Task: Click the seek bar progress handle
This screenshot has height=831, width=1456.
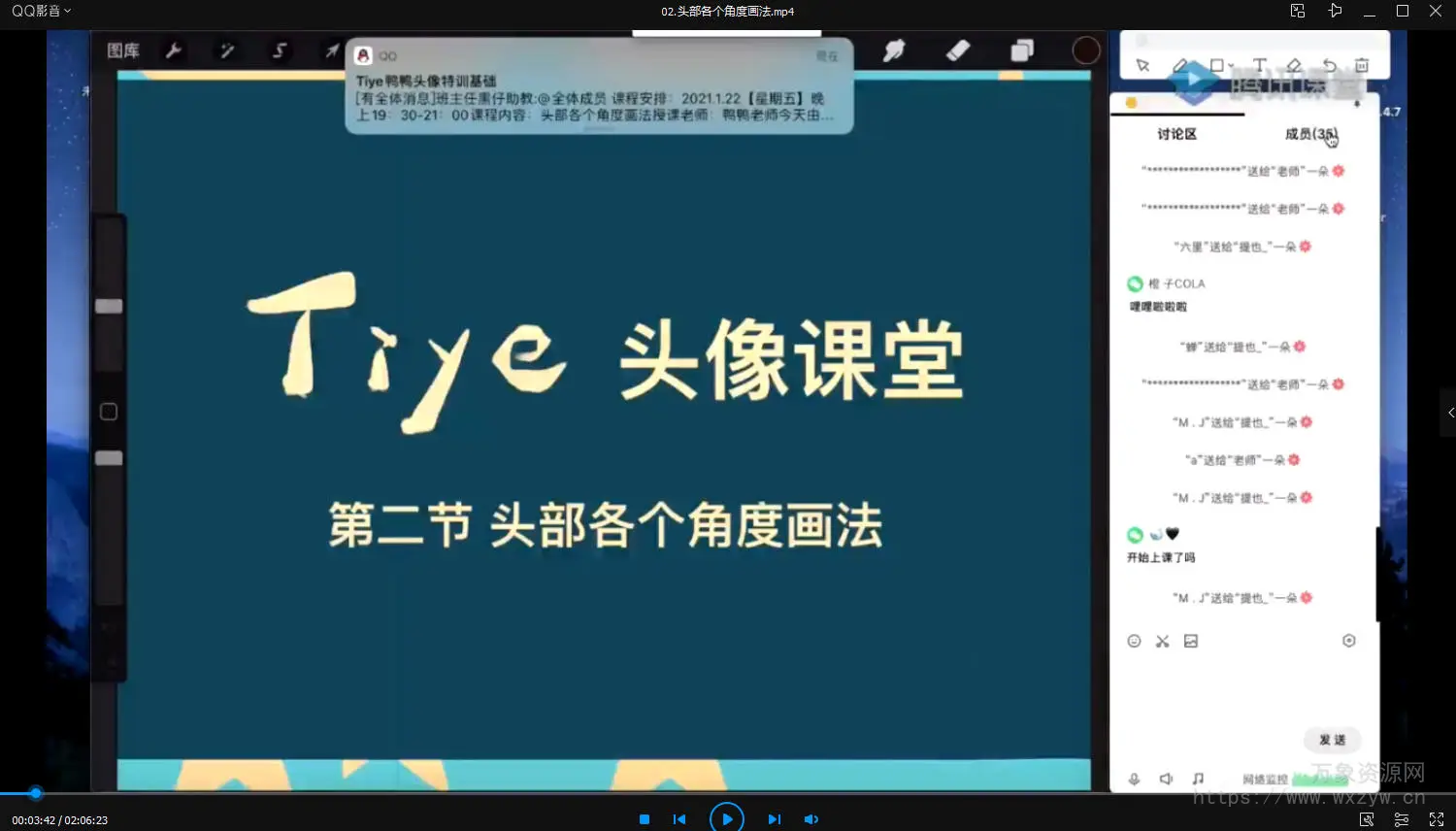Action: point(36,793)
